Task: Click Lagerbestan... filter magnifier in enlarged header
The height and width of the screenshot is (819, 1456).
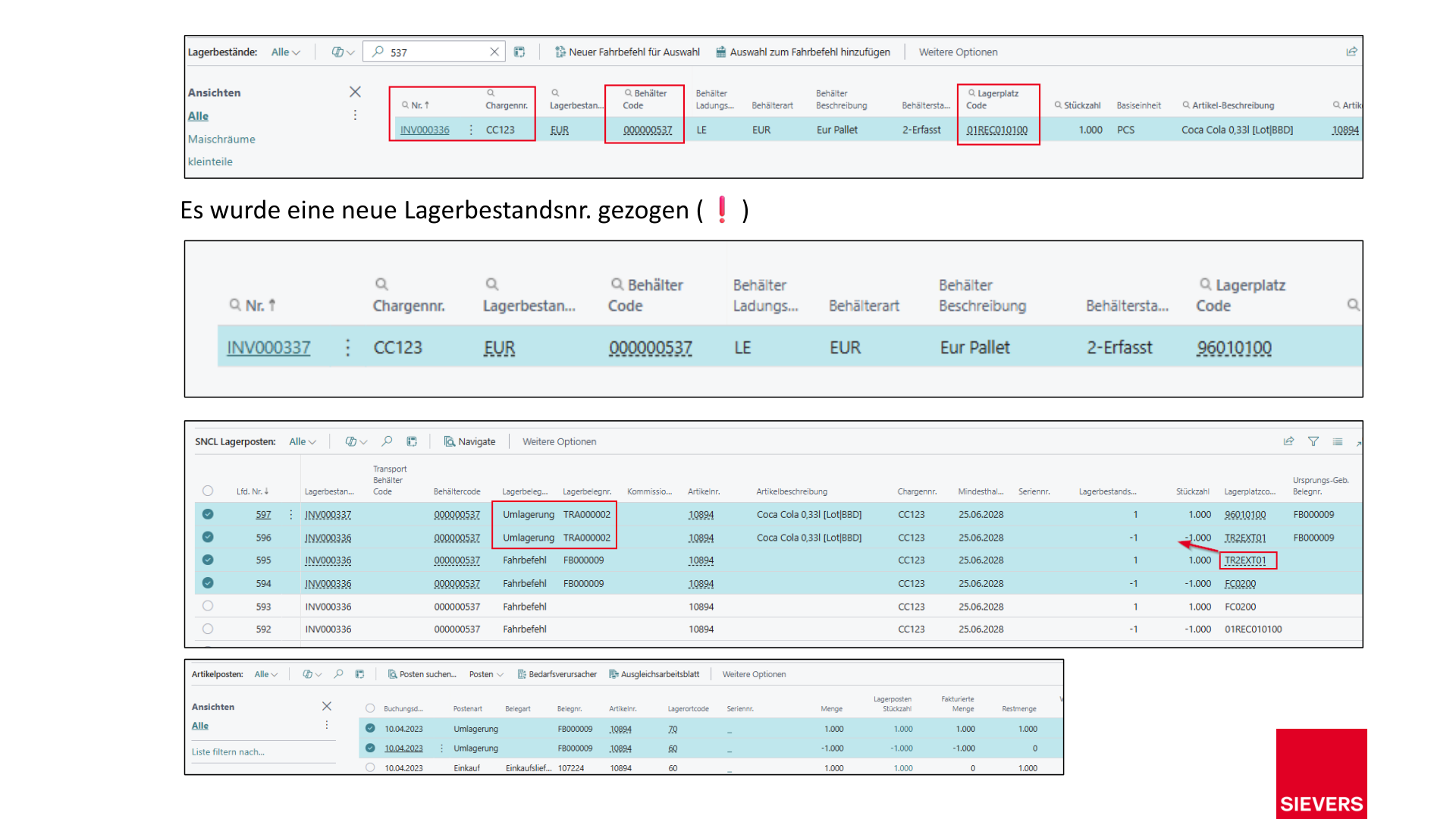Action: [492, 284]
